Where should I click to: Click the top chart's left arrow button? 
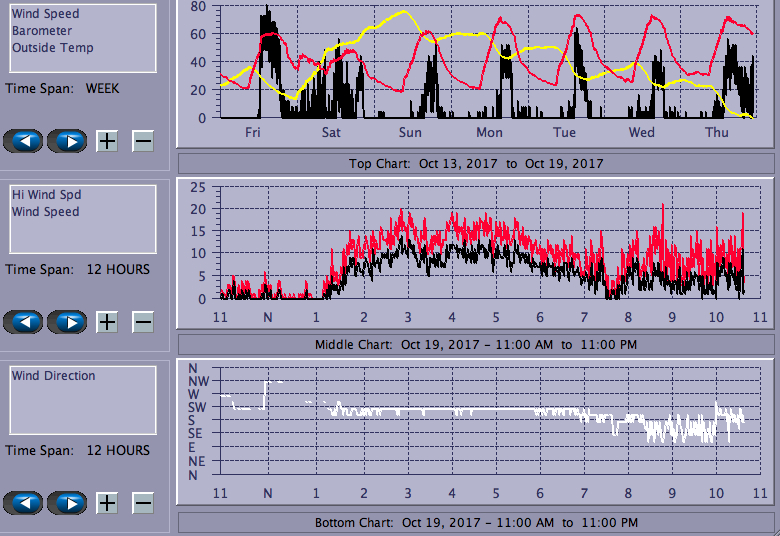click(x=24, y=141)
